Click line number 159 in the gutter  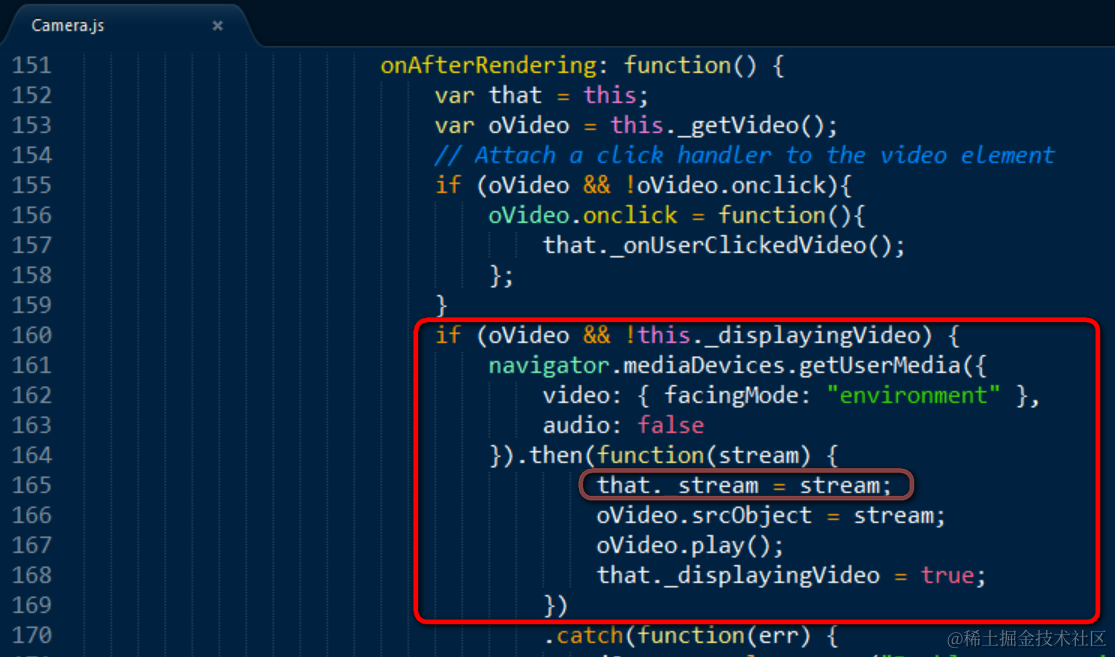(x=32, y=305)
